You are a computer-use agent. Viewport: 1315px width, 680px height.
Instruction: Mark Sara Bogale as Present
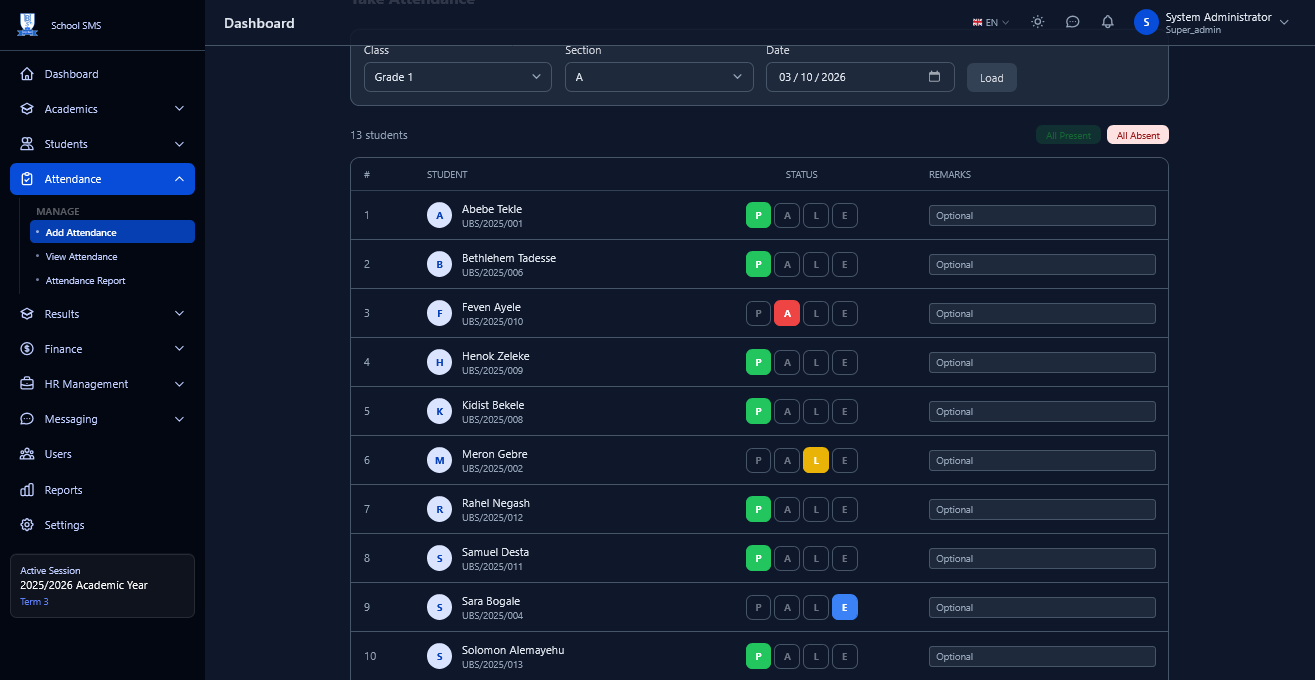point(759,607)
